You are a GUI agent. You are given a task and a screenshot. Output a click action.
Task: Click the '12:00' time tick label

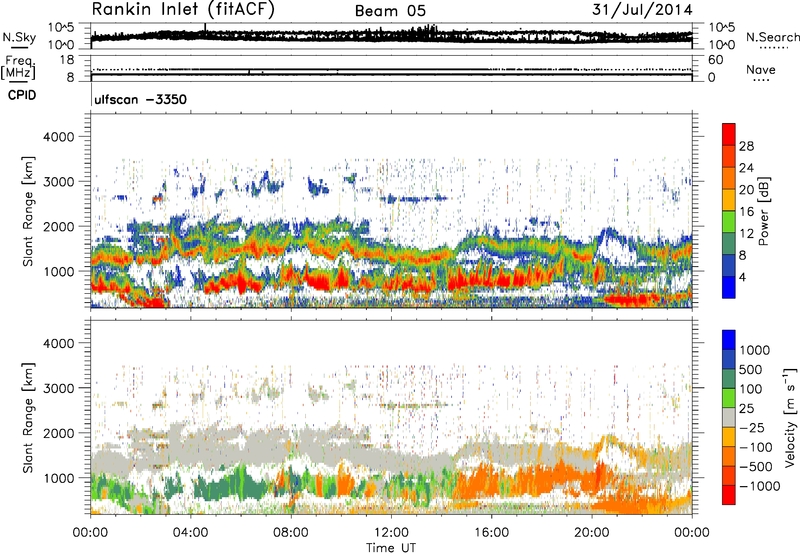[391, 533]
